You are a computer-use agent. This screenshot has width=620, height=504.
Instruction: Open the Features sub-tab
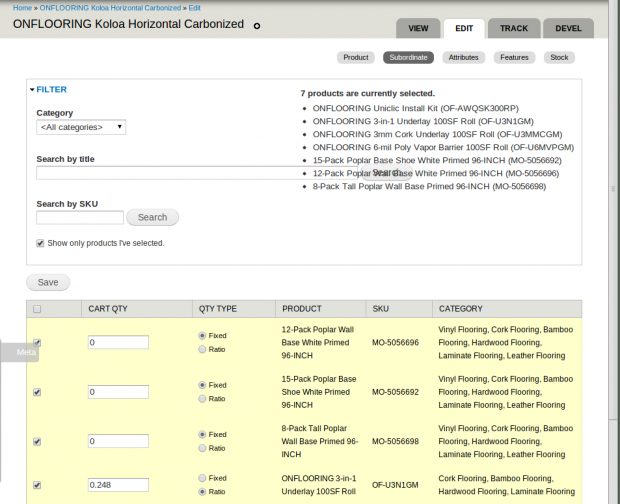(514, 58)
